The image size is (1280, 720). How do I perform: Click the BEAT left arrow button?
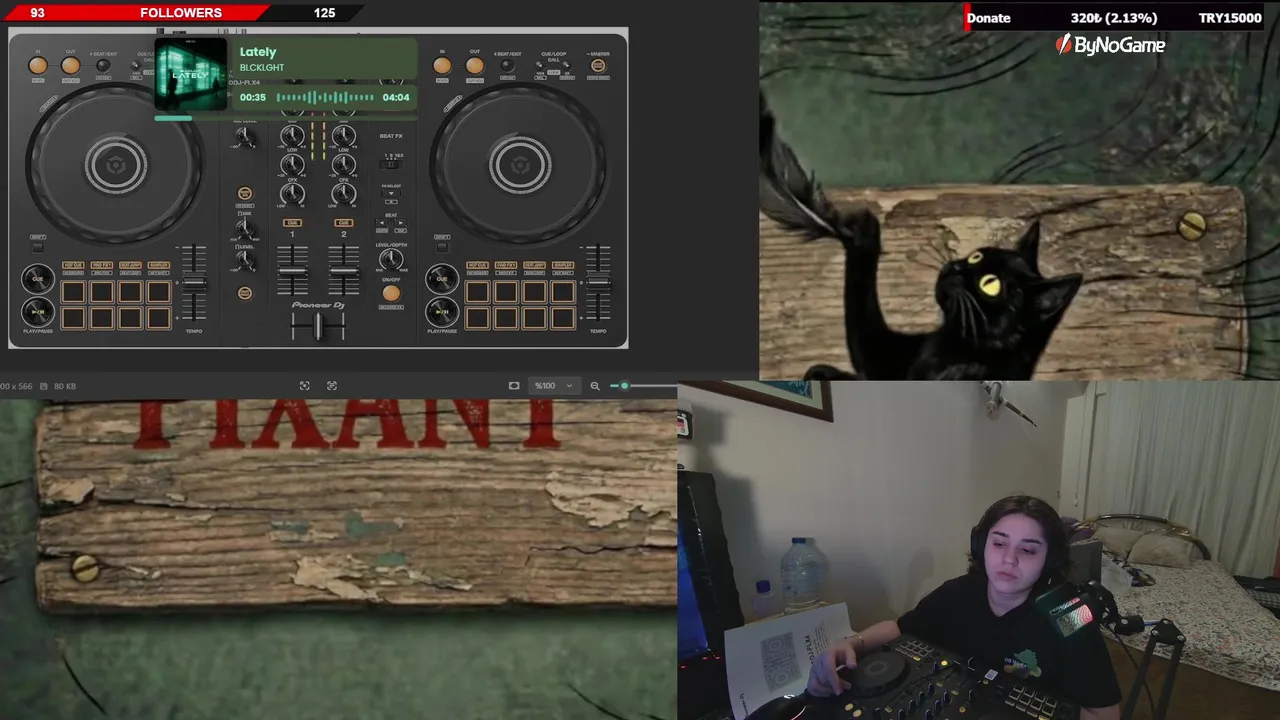tap(384, 224)
